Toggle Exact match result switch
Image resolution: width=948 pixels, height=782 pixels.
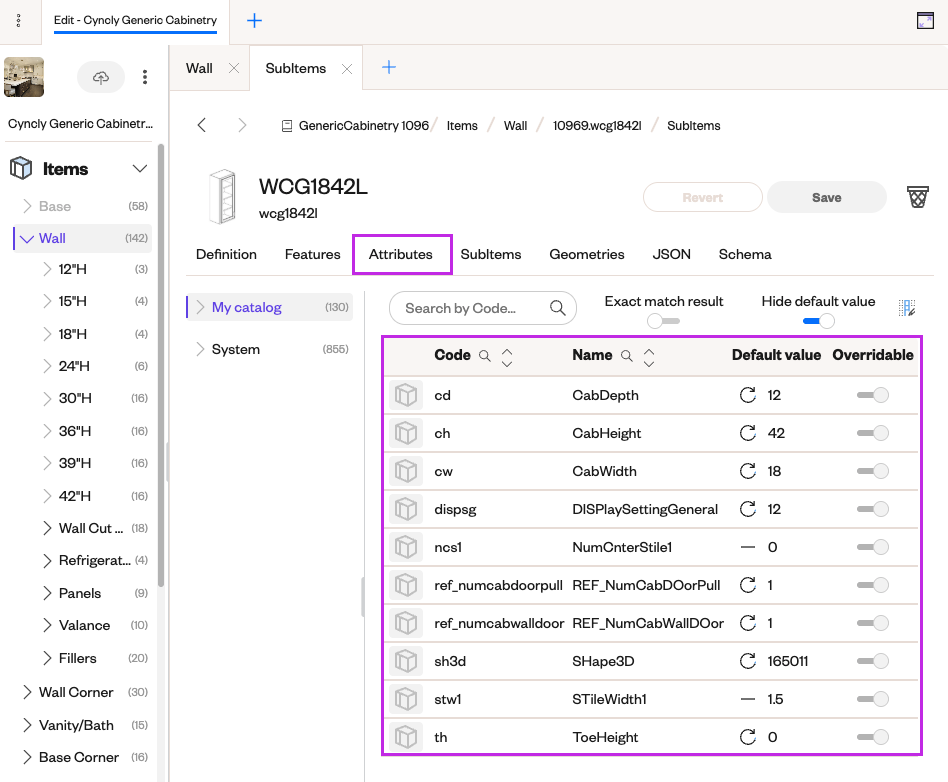(663, 321)
